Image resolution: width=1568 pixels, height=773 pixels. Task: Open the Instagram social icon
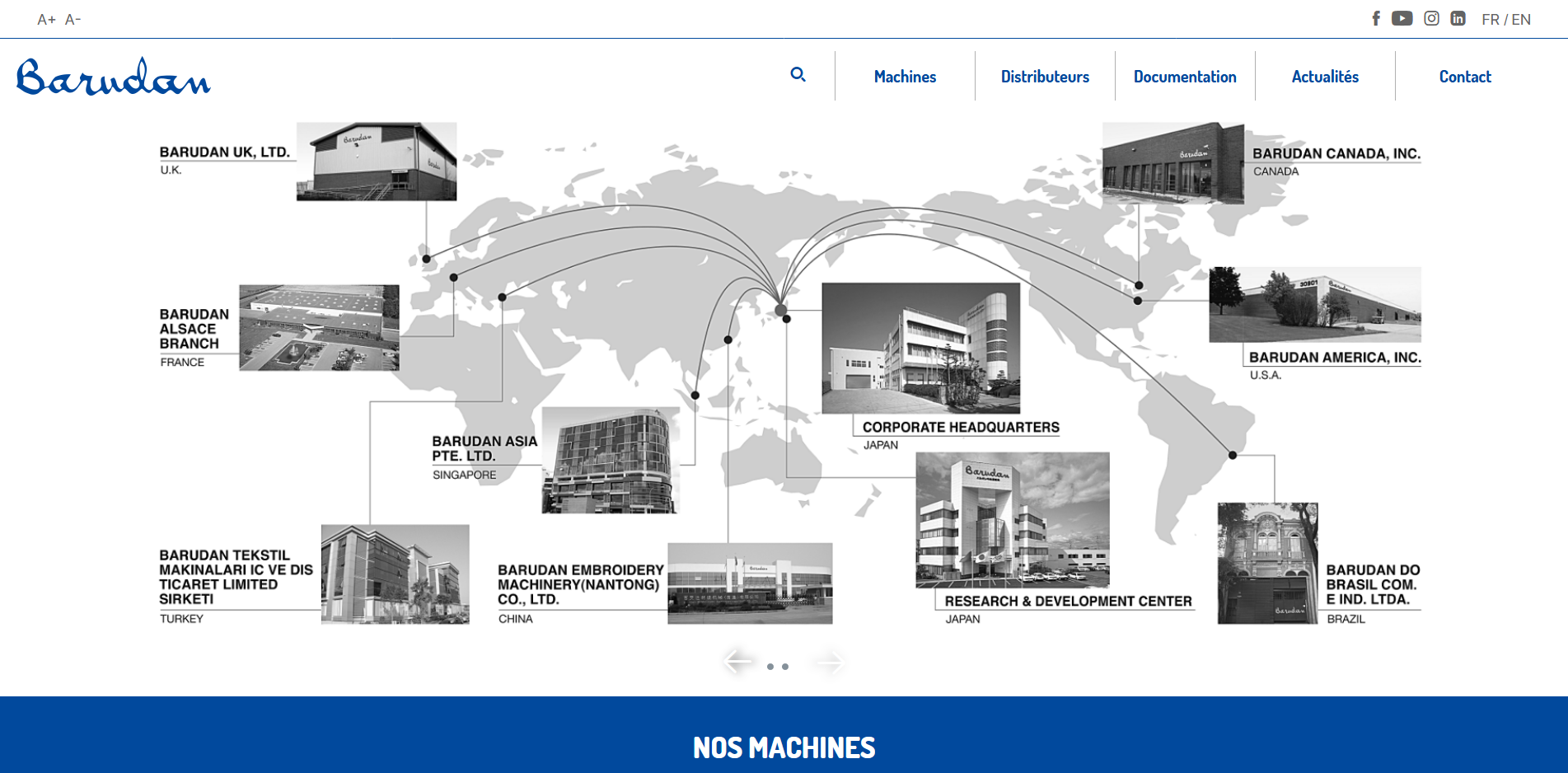[x=1432, y=18]
